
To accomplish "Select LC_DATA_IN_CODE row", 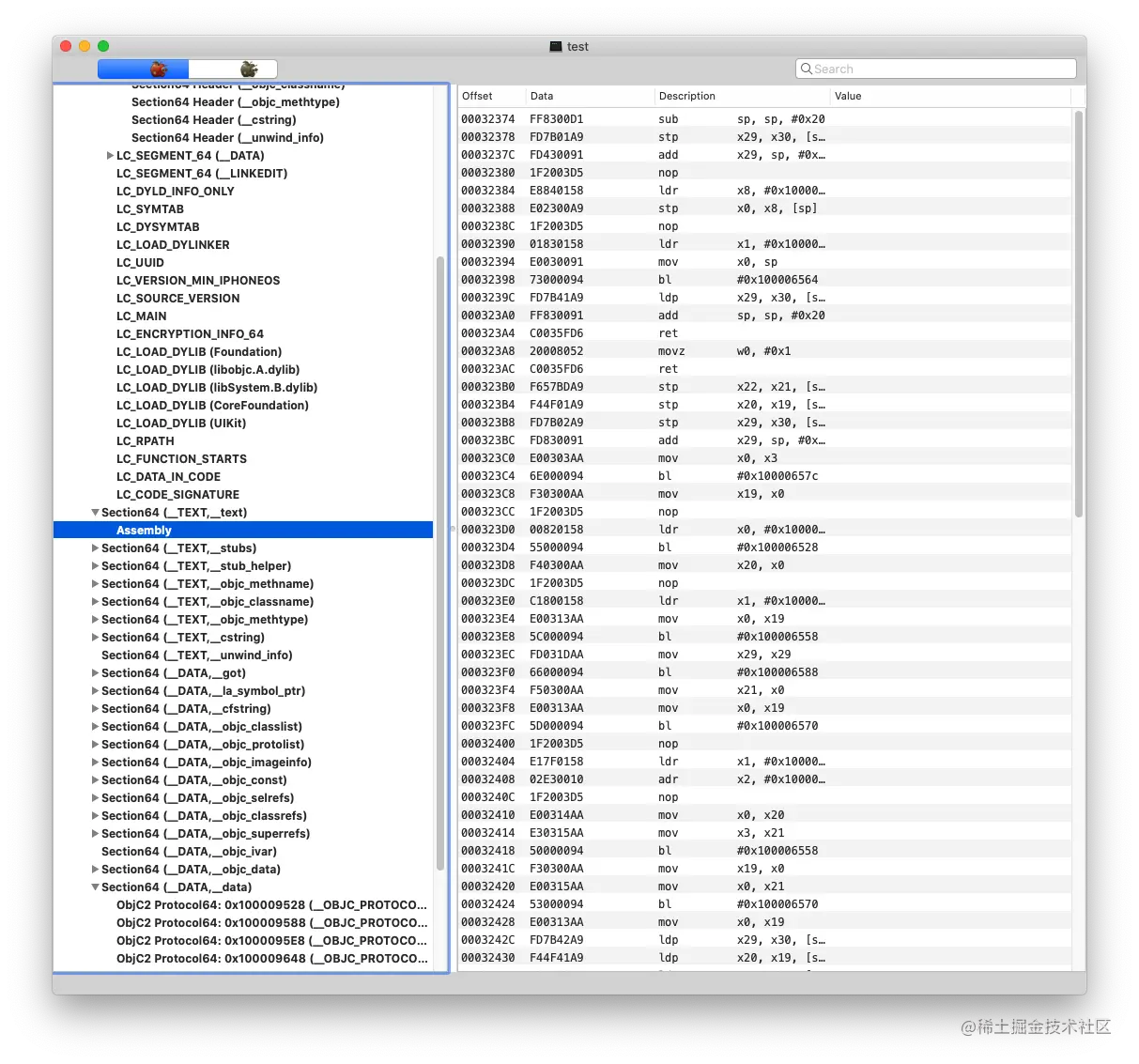I will (243, 477).
